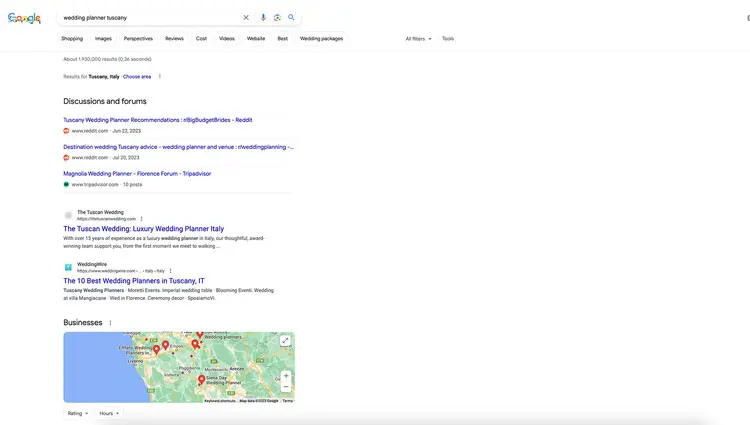Click the magnifying glass search button
Viewport: 750px width, 425px height.
291,17
